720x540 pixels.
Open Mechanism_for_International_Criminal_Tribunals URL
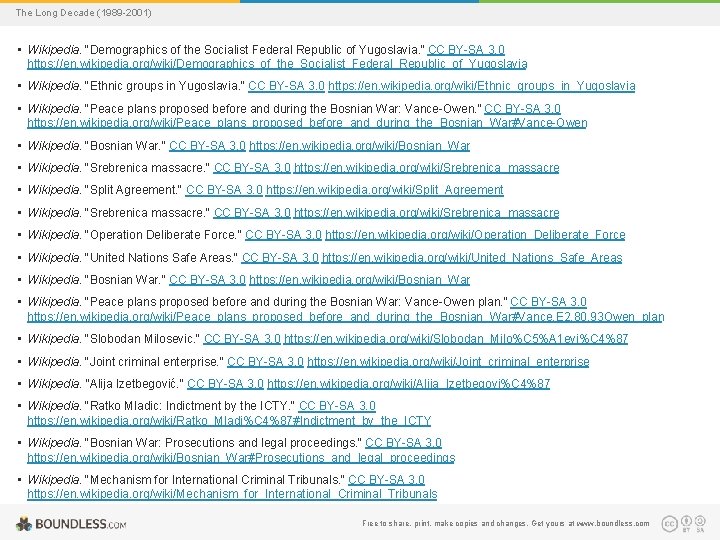(x=232, y=494)
